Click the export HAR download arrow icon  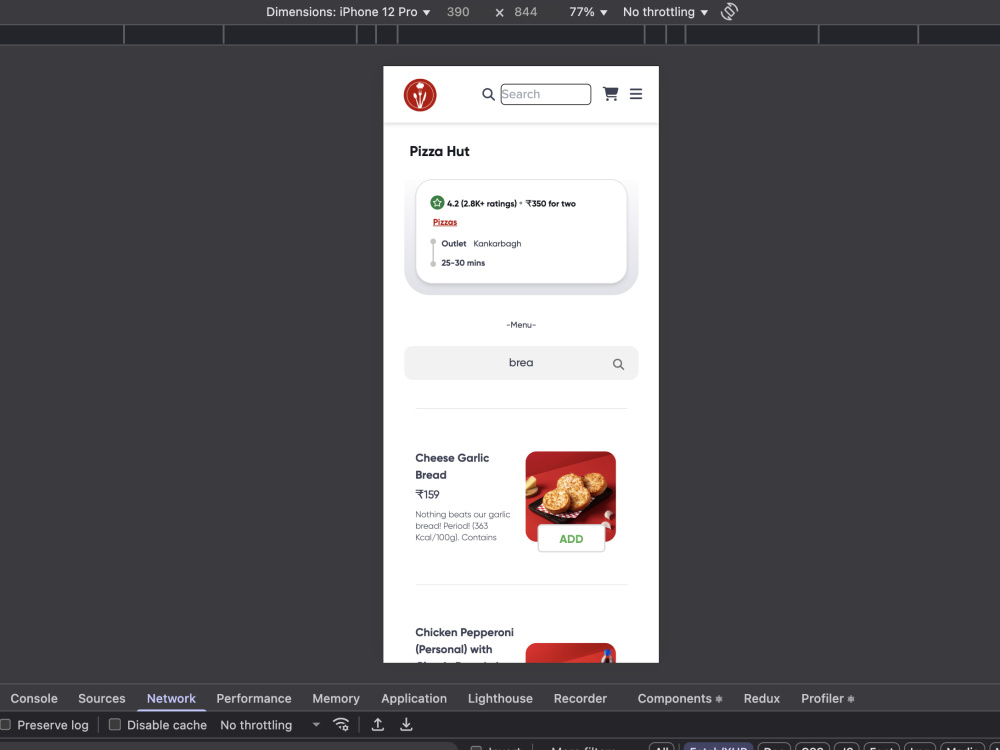point(406,724)
